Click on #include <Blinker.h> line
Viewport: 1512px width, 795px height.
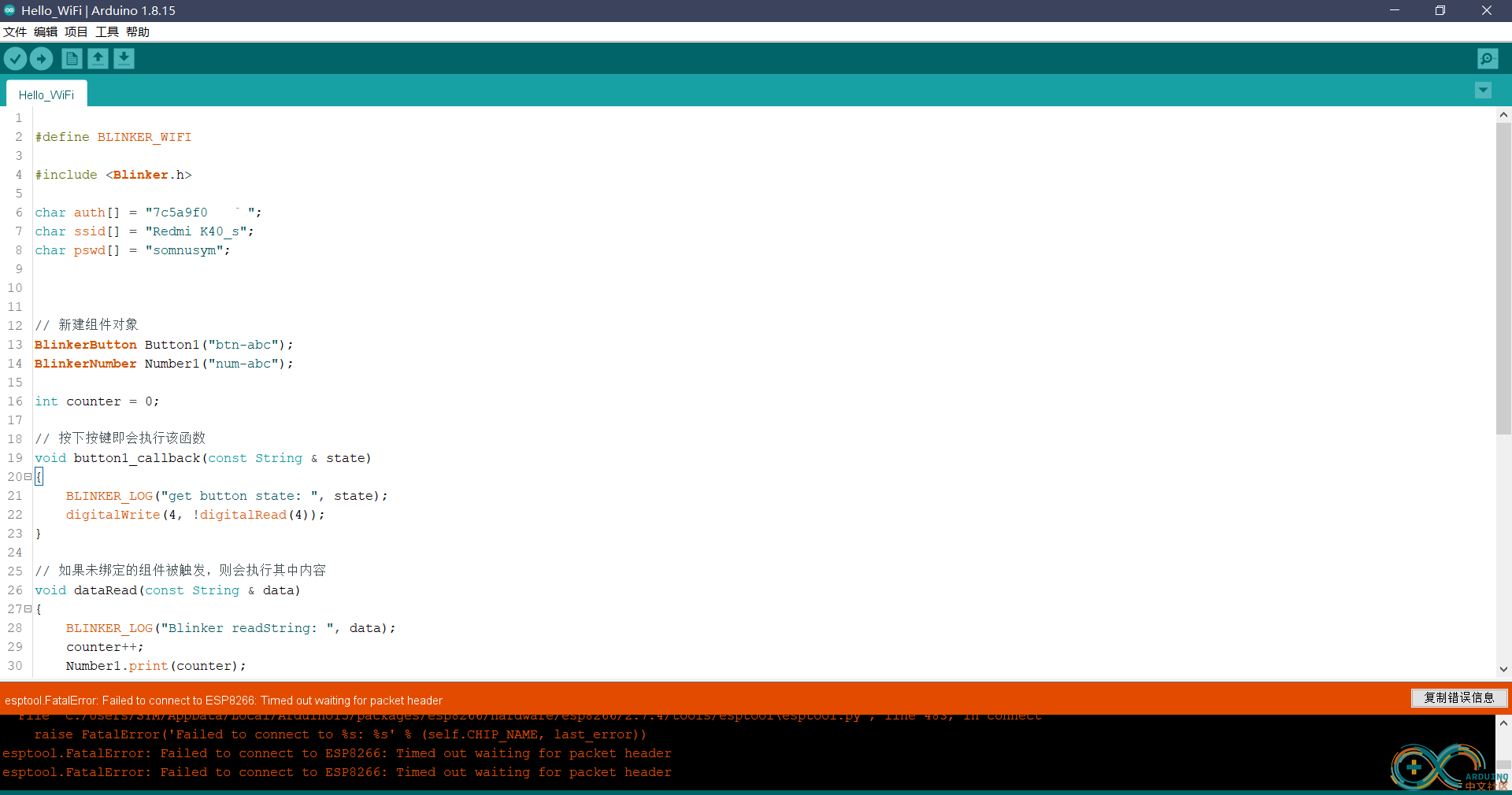click(x=113, y=175)
